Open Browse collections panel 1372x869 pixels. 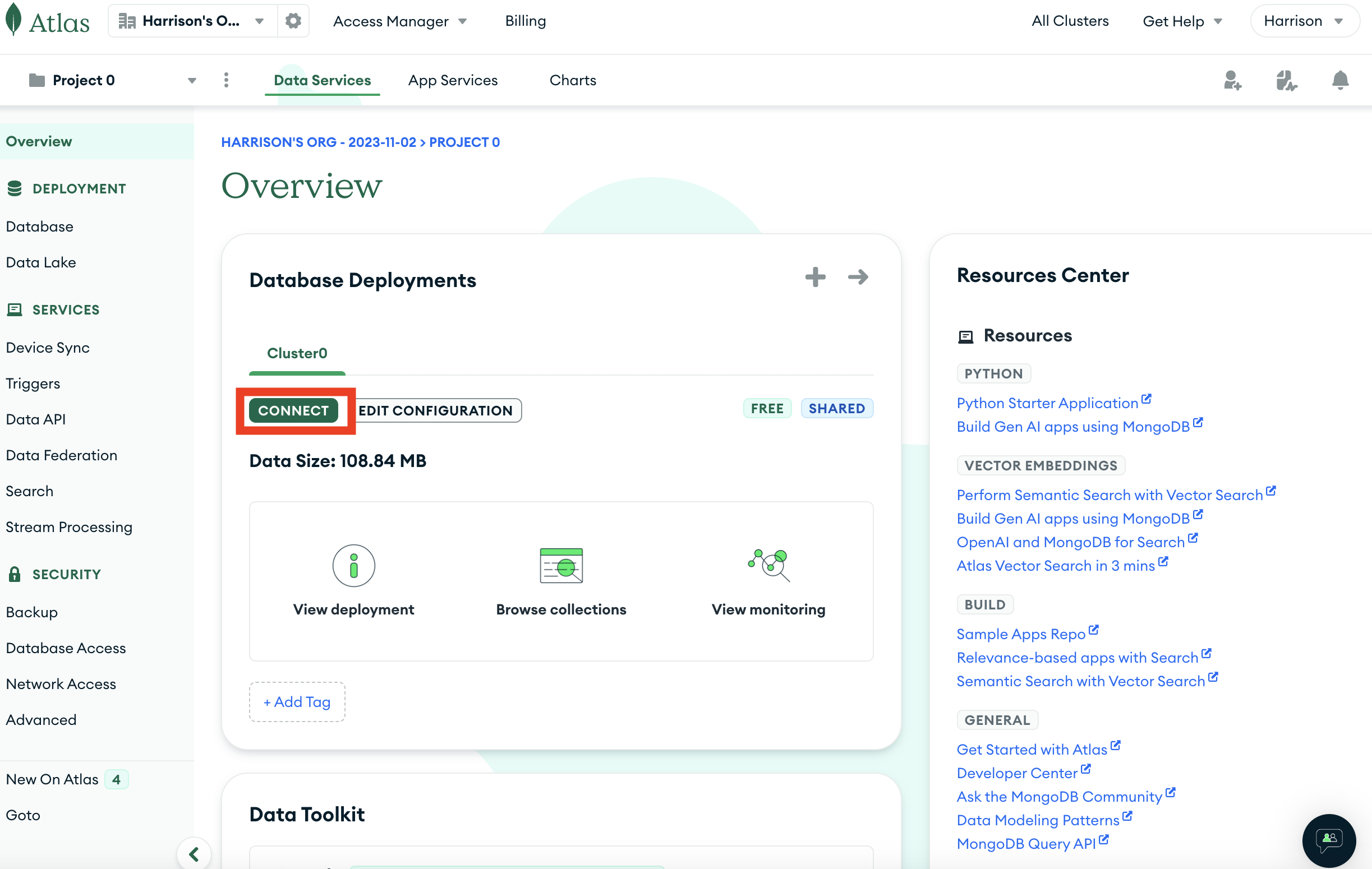click(561, 580)
